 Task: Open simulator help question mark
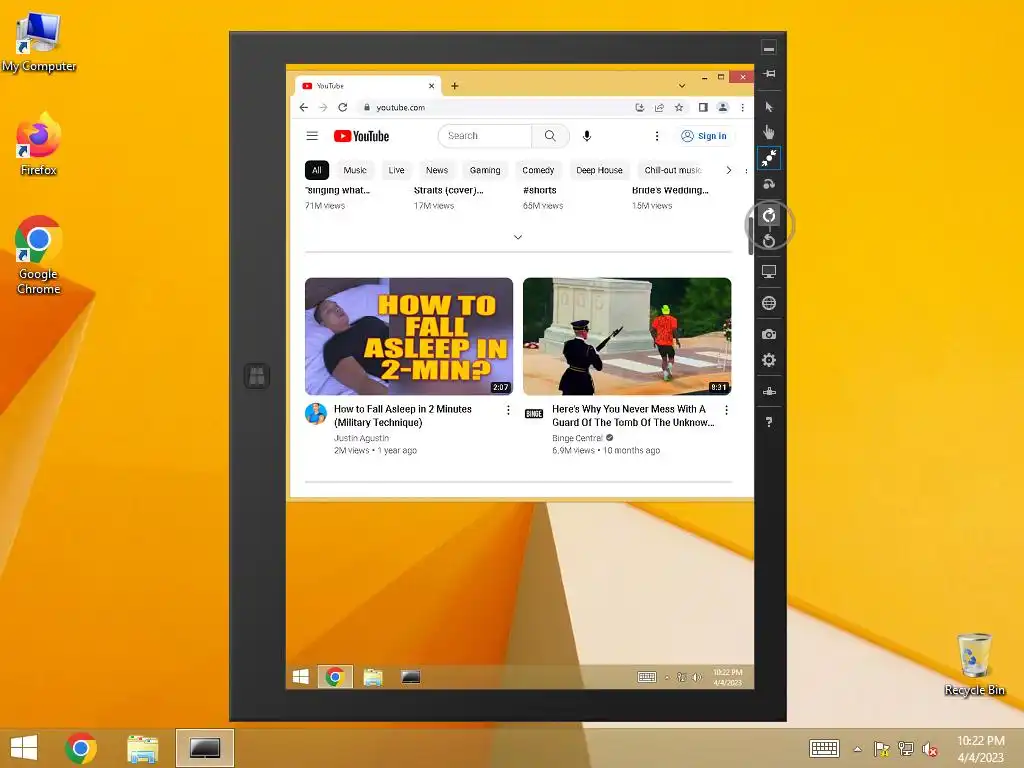click(x=769, y=423)
